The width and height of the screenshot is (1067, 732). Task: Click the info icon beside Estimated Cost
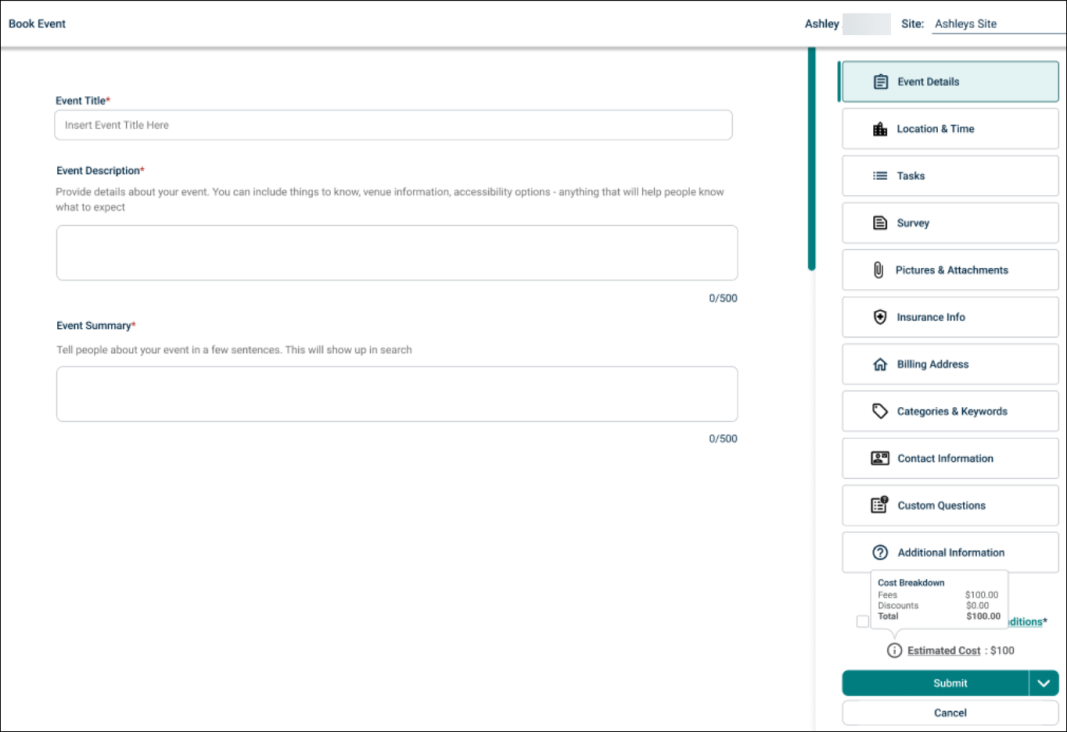894,650
